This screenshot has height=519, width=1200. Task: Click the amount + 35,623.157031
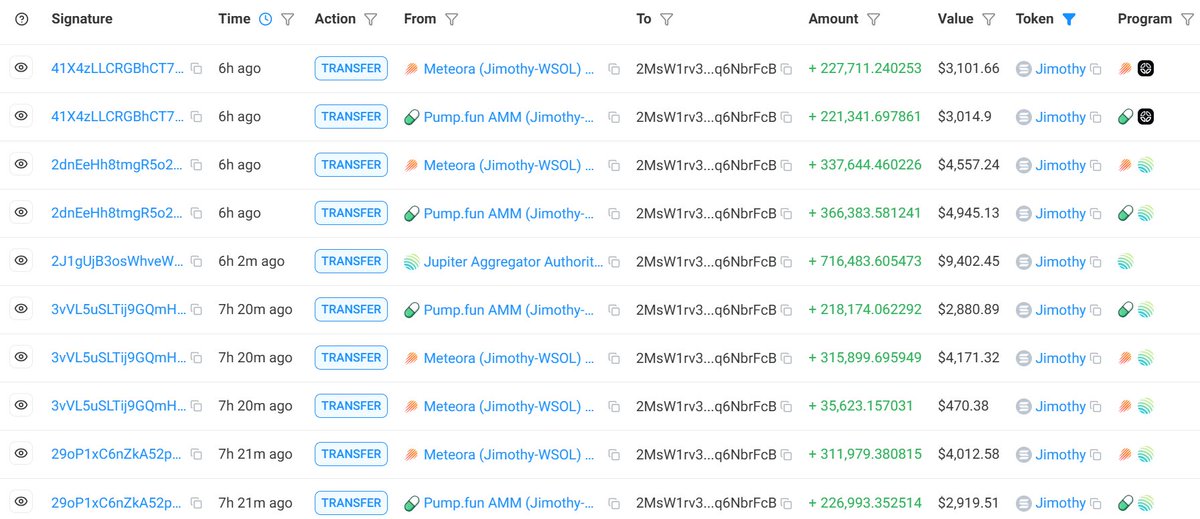[x=861, y=406]
